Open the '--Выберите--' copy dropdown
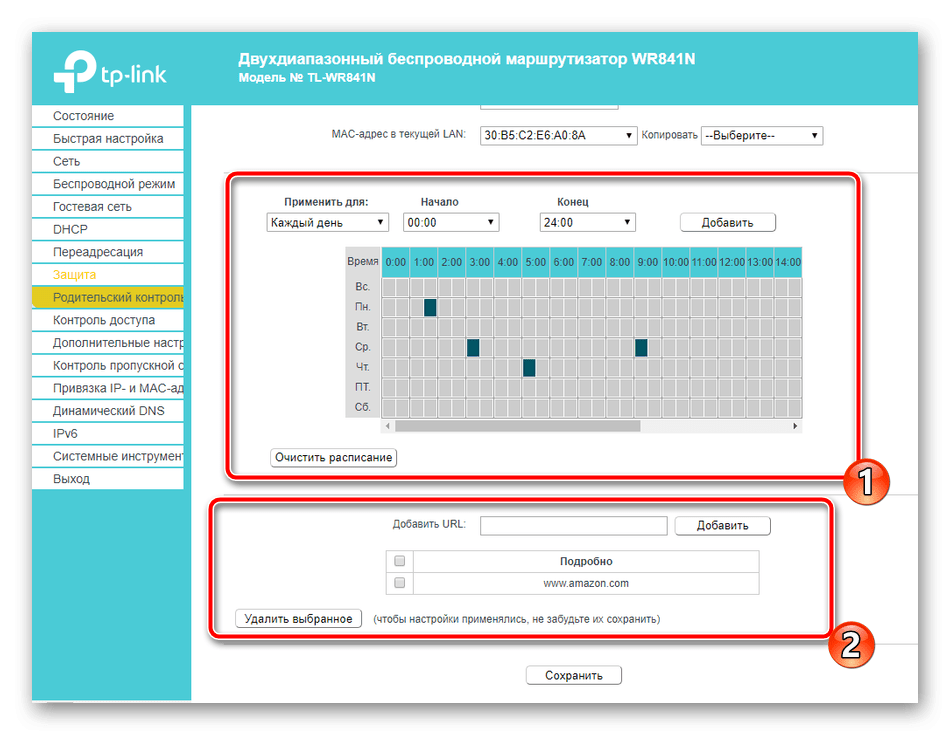This screenshot has width=950, height=735. pyautogui.click(x=762, y=136)
